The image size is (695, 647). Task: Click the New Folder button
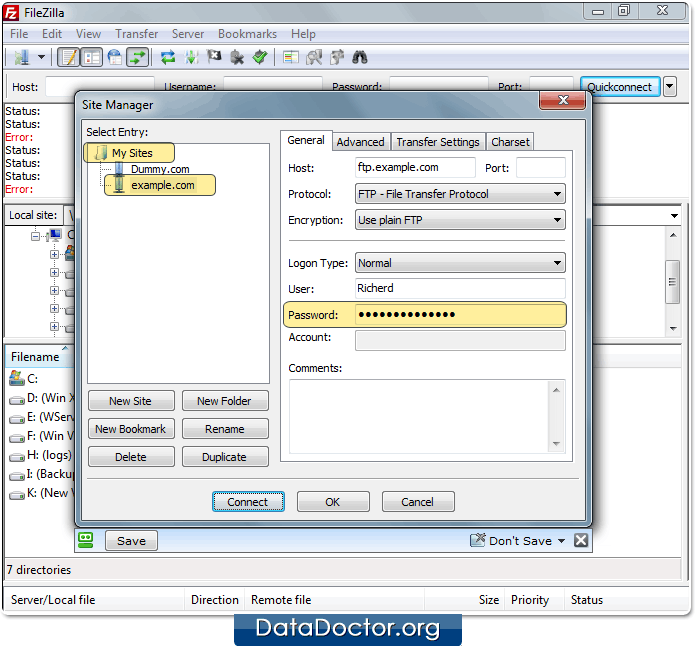pyautogui.click(x=225, y=401)
